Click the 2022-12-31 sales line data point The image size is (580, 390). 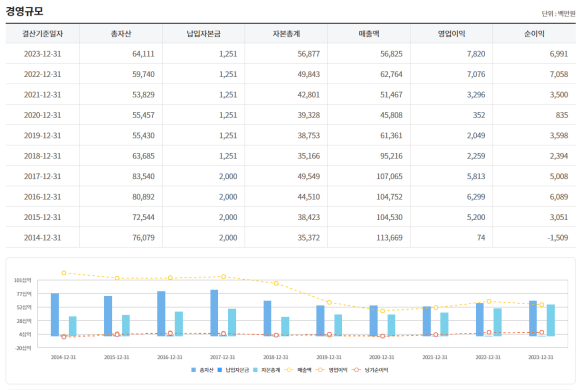pos(489,302)
